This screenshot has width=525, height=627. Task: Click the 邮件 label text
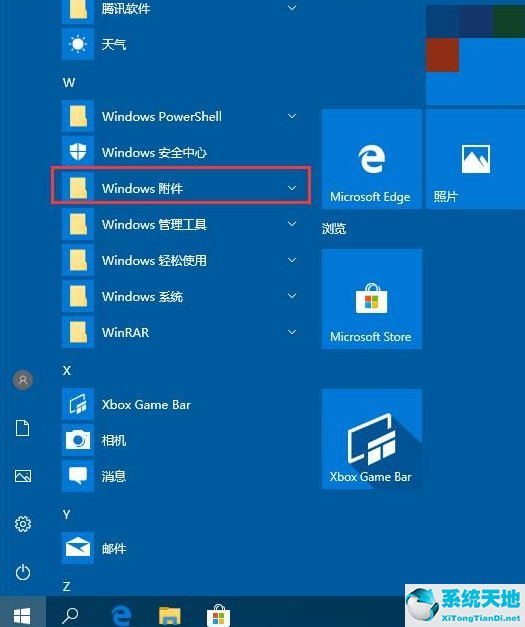pyautogui.click(x=114, y=548)
